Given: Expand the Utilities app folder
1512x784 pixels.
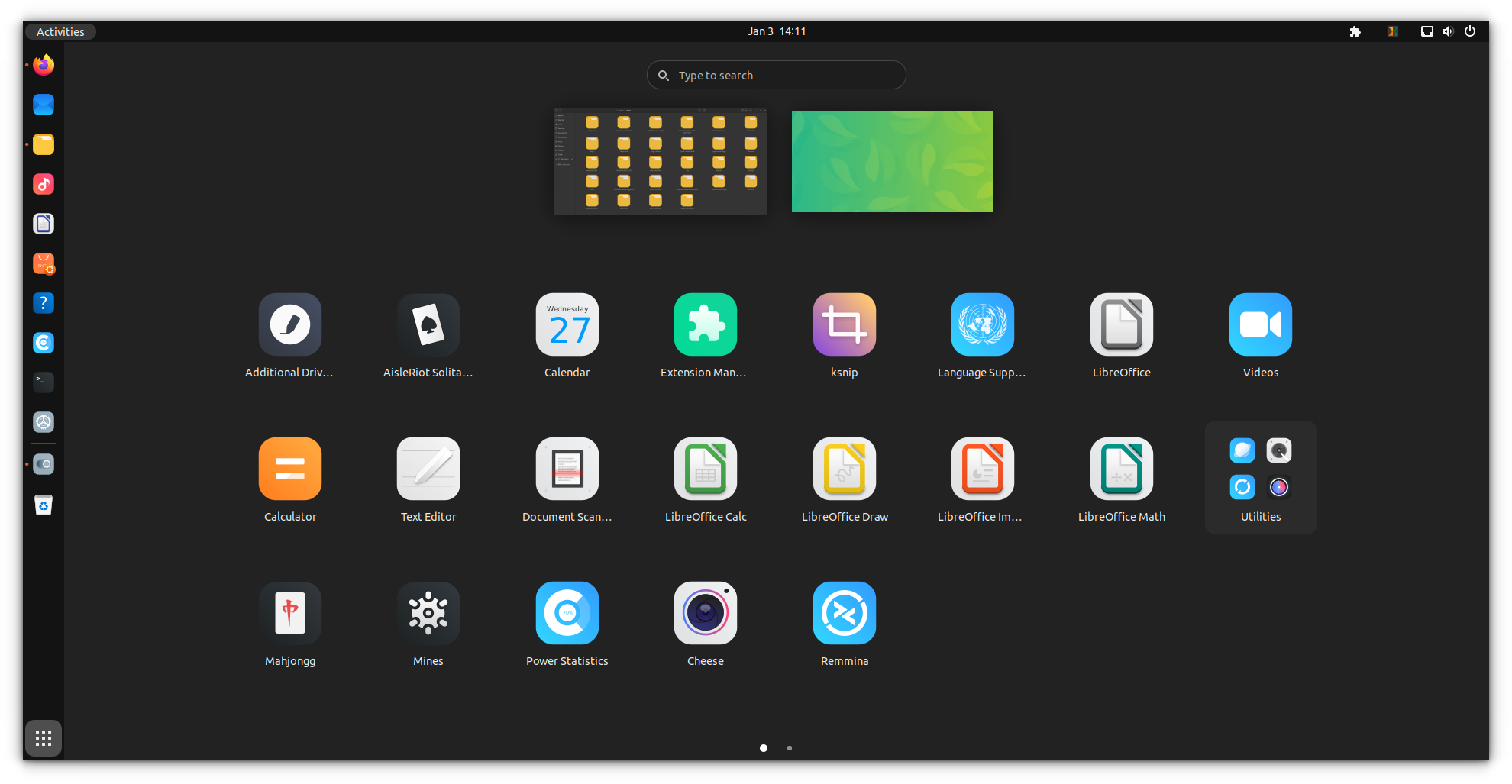Looking at the screenshot, I should click(x=1259, y=477).
